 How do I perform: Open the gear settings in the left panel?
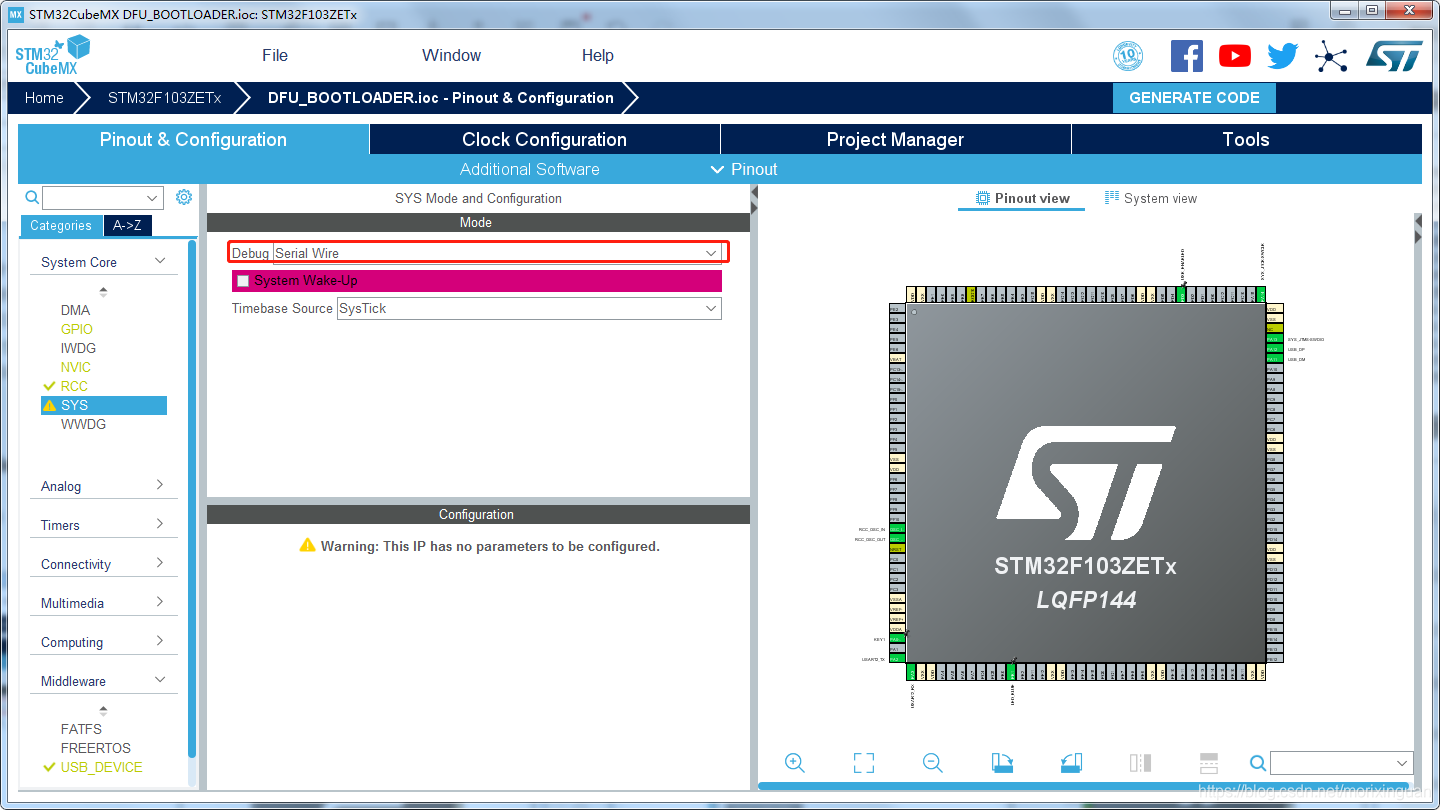pos(184,197)
